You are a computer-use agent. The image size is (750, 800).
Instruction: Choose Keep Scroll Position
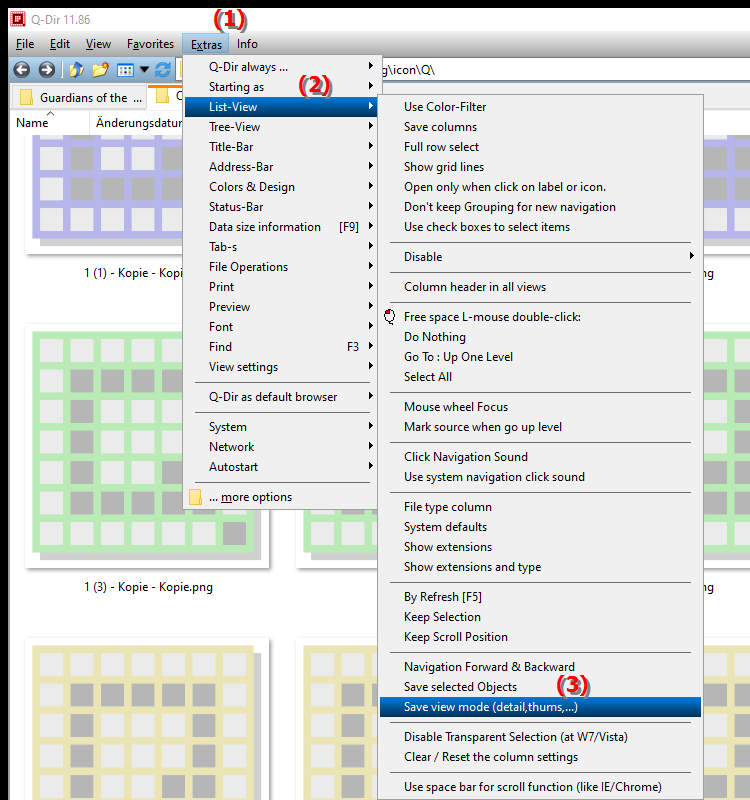[x=540, y=637]
